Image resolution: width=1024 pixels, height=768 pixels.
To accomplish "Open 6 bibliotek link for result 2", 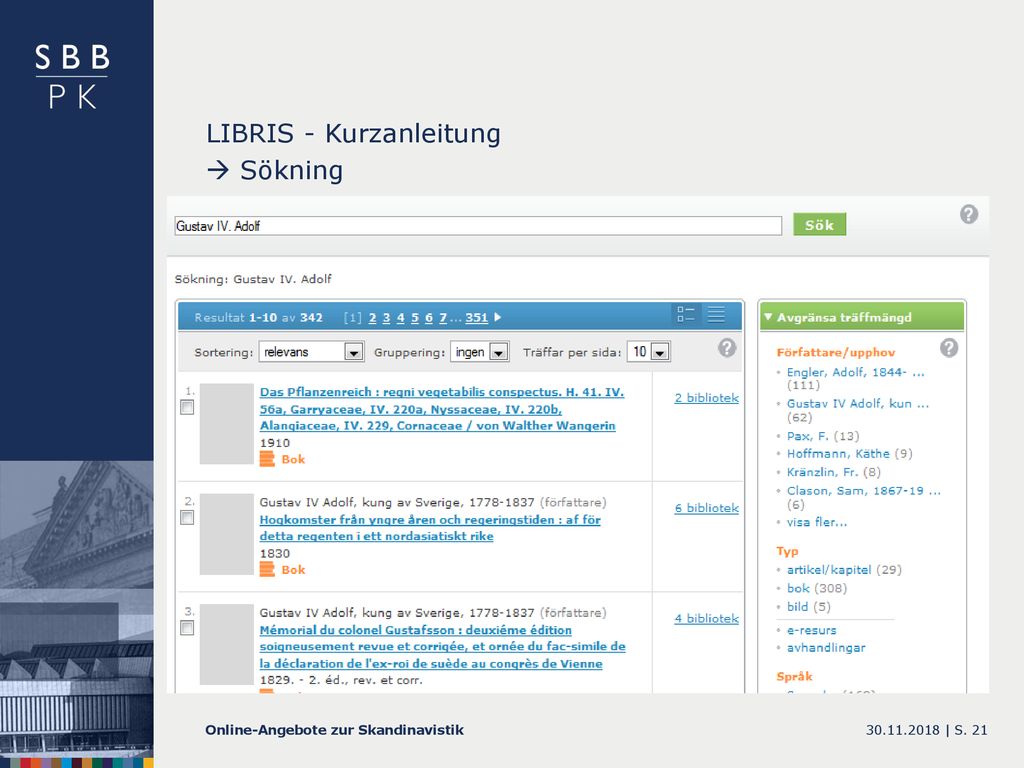I will pos(707,508).
